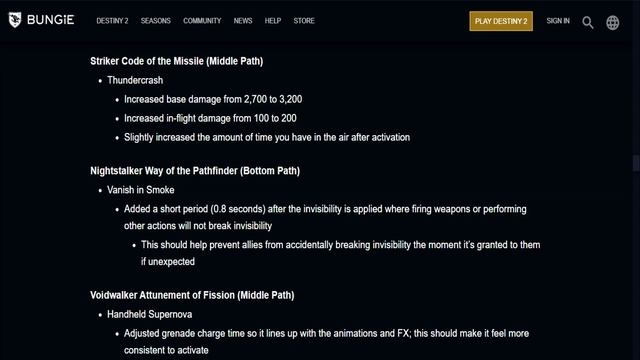Click the page scrollbar thumb
The height and width of the screenshot is (360, 640).
point(636,163)
